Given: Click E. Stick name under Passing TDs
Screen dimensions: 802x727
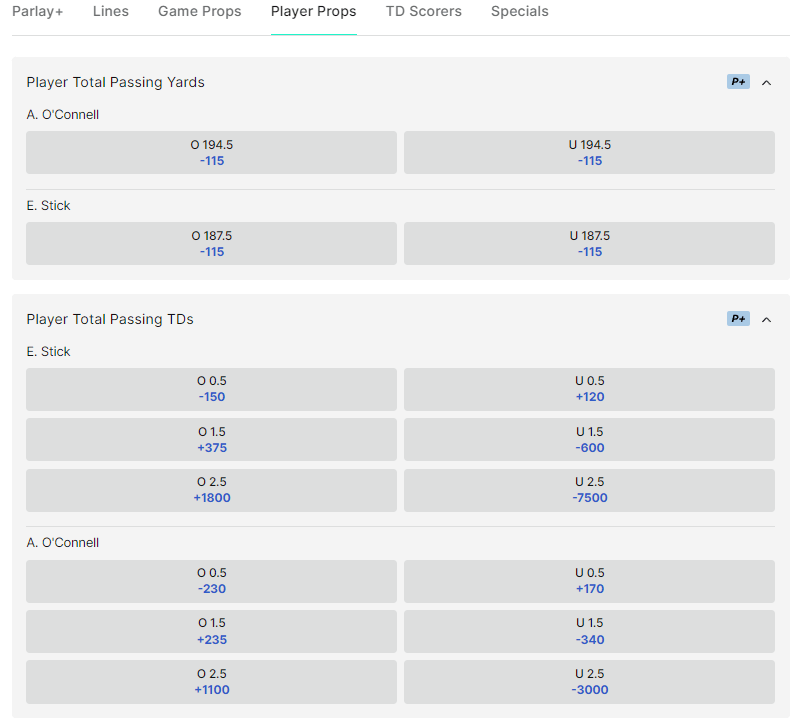Looking at the screenshot, I should click(x=49, y=351).
